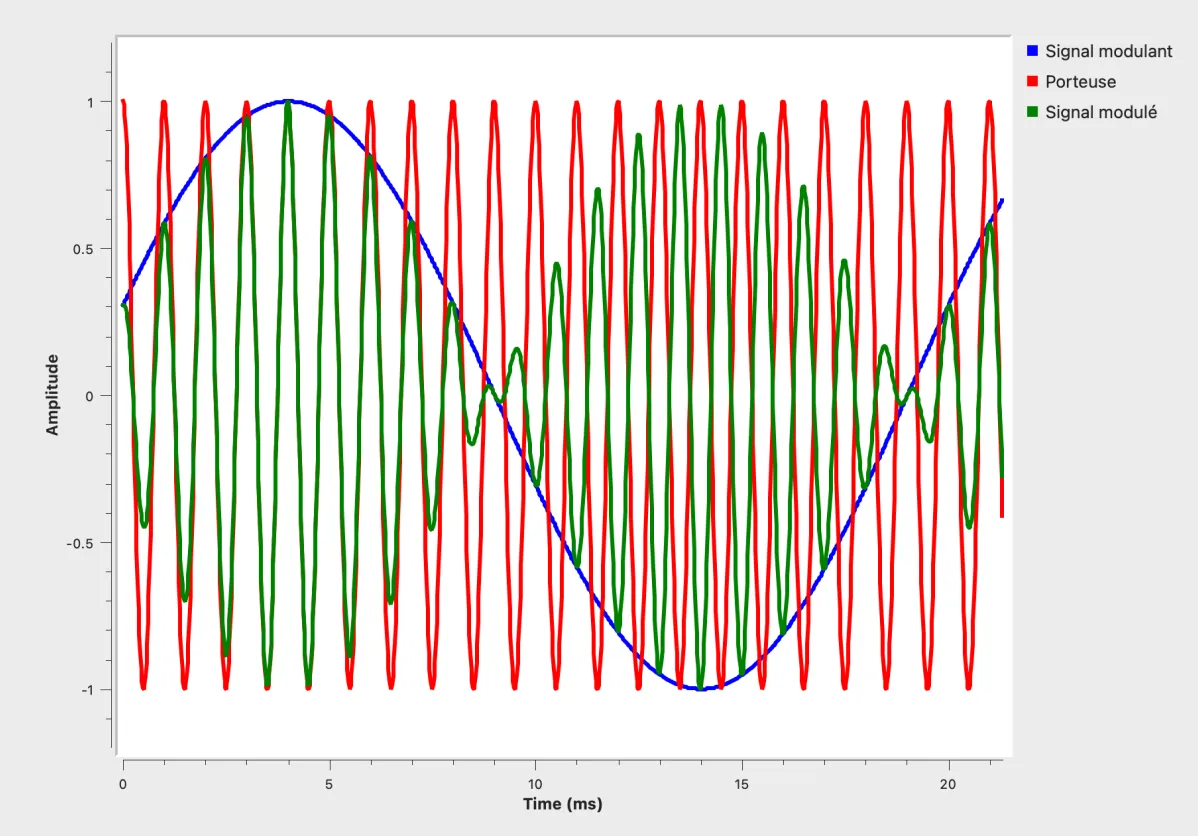The height and width of the screenshot is (836, 1198).
Task: Click the green legend swatch for Signal modulé
Action: pyautogui.click(x=1032, y=112)
